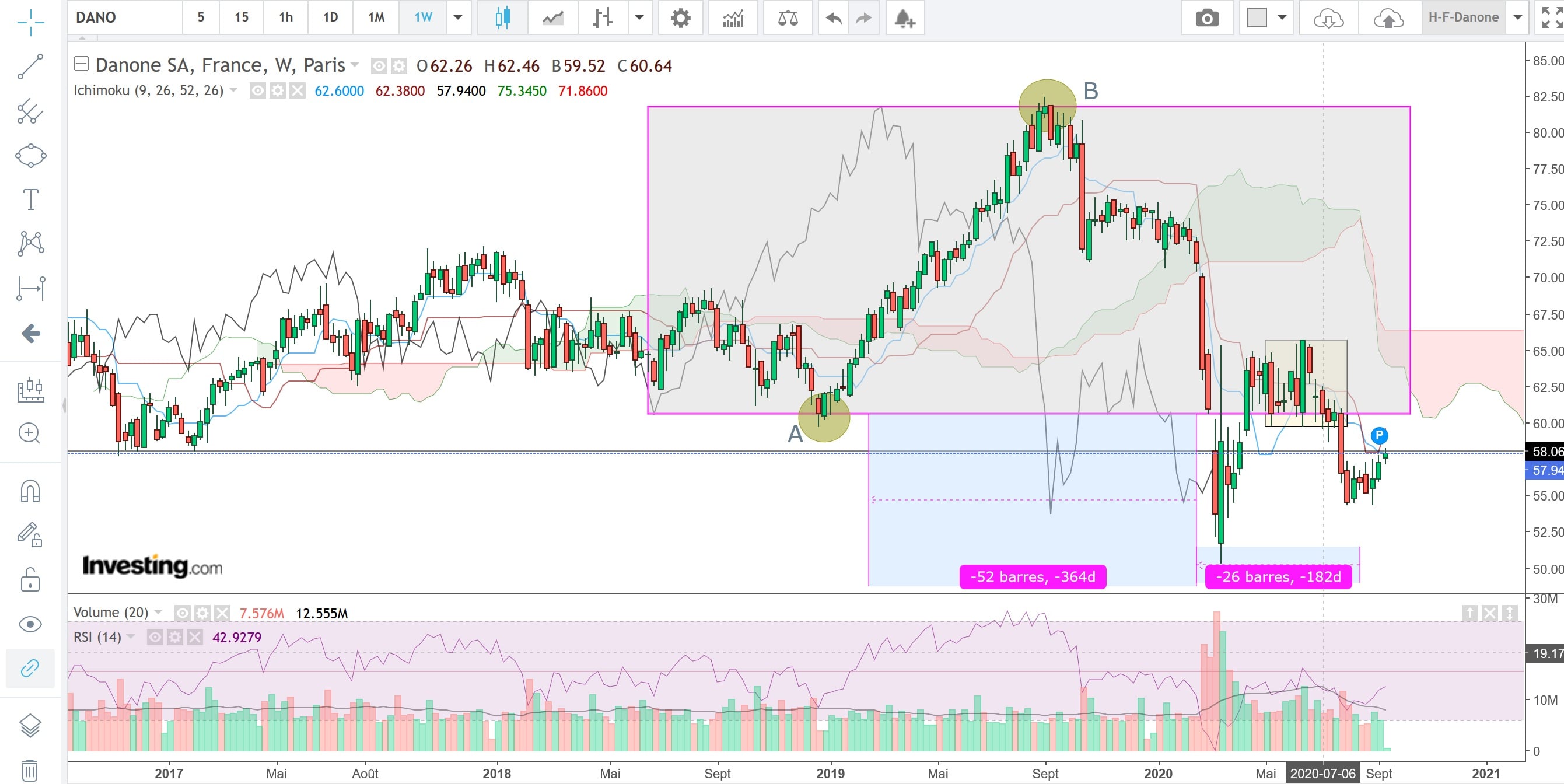The image size is (1564, 784).
Task: Click the back arrow in the left sidebar
Action: pos(30,332)
